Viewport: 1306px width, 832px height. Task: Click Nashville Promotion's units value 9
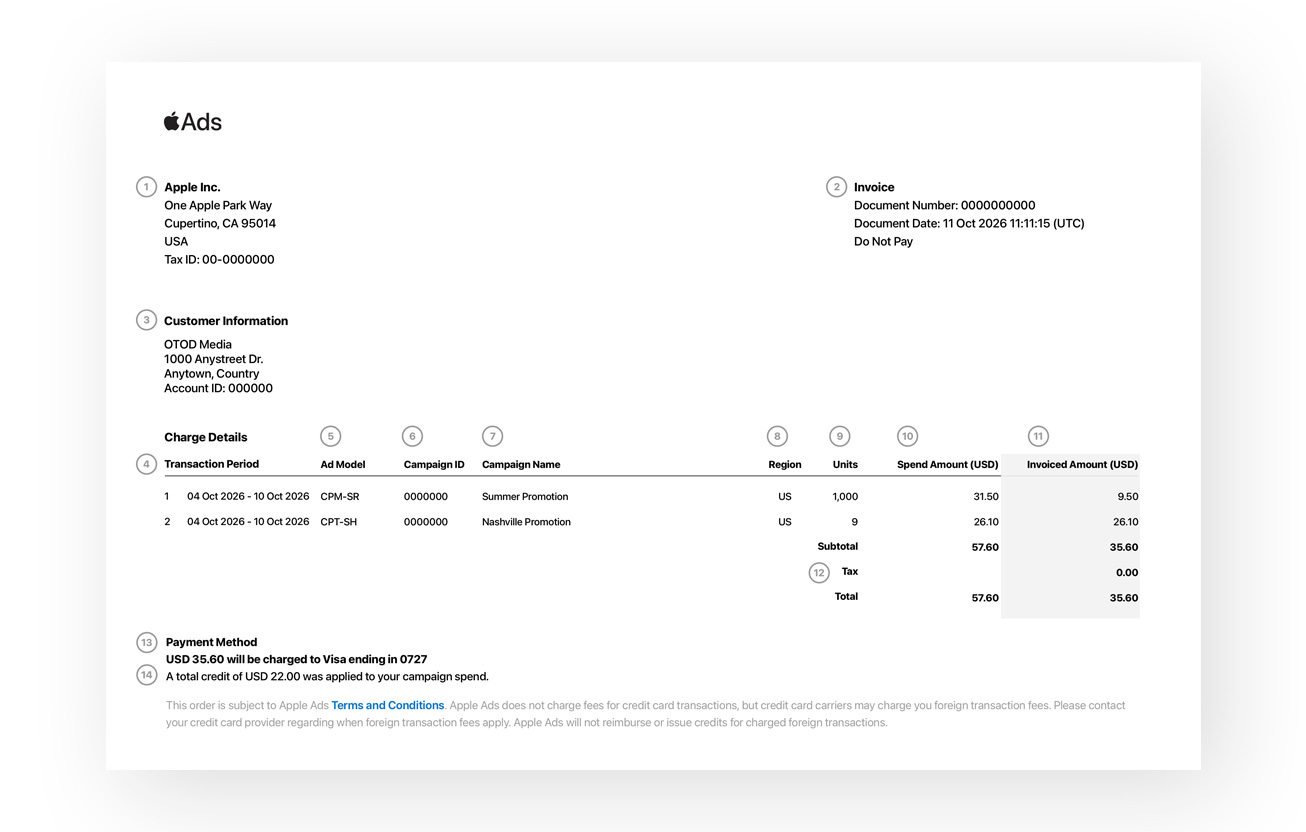point(854,522)
